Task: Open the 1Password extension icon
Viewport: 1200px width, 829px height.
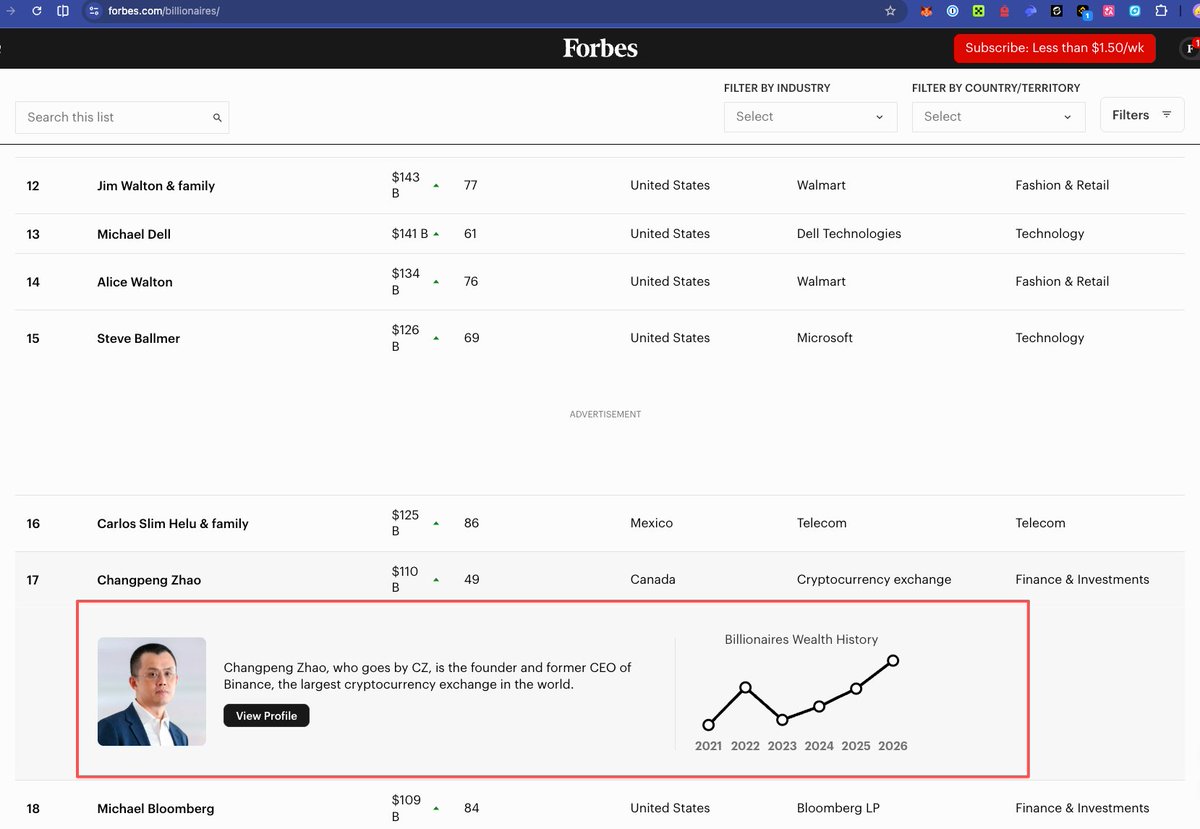Action: (953, 11)
